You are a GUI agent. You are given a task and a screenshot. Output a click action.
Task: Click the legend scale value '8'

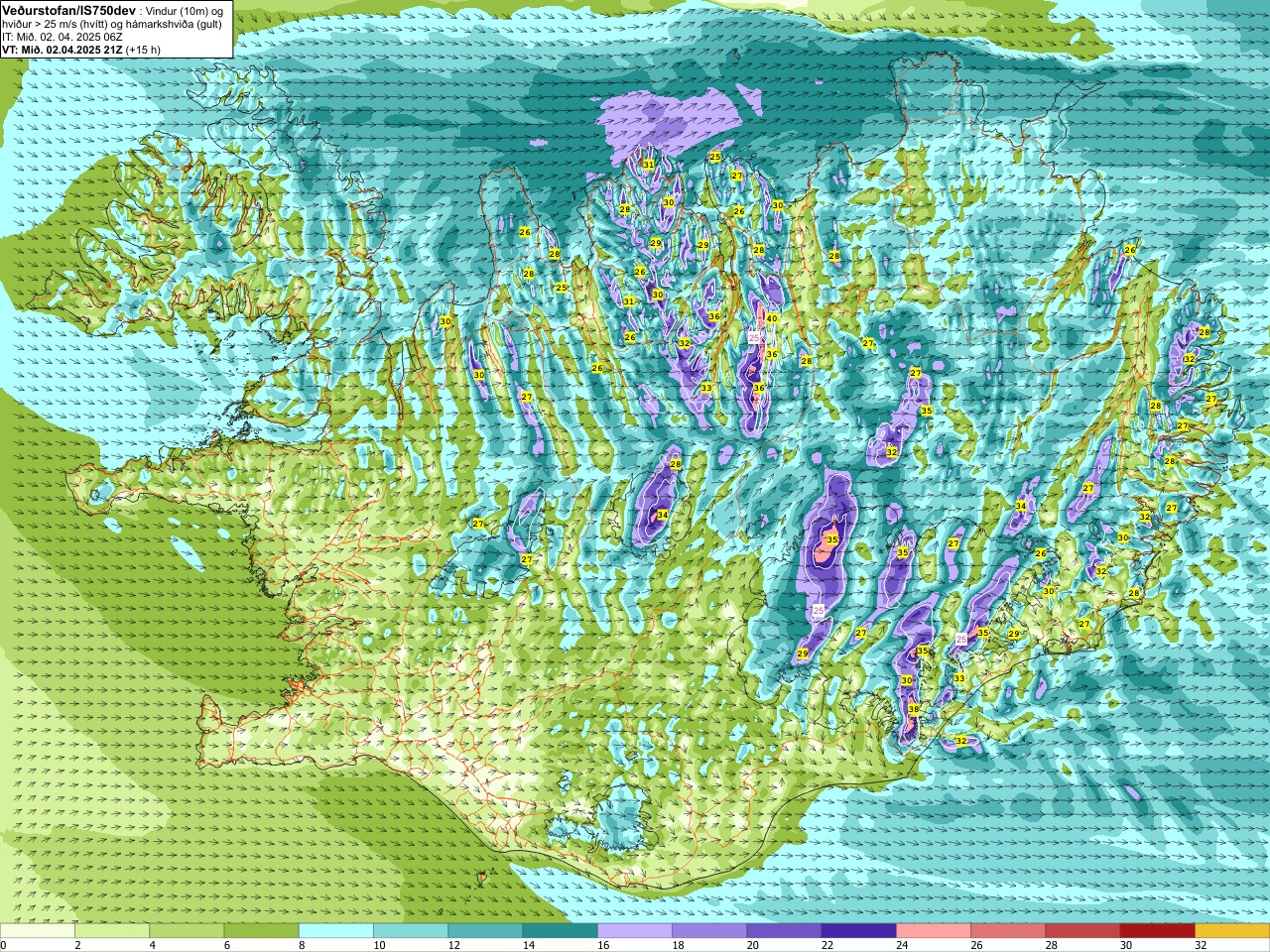[x=301, y=945]
